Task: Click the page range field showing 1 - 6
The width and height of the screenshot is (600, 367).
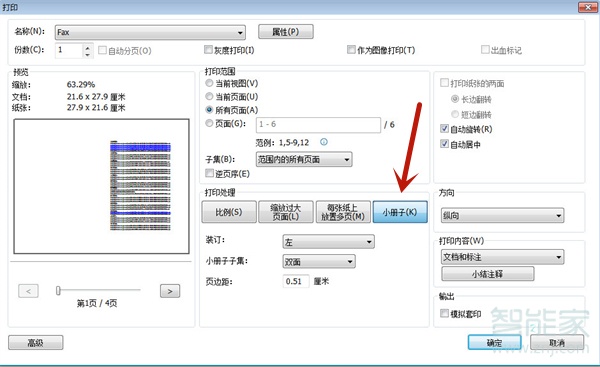Action: pyautogui.click(x=318, y=125)
